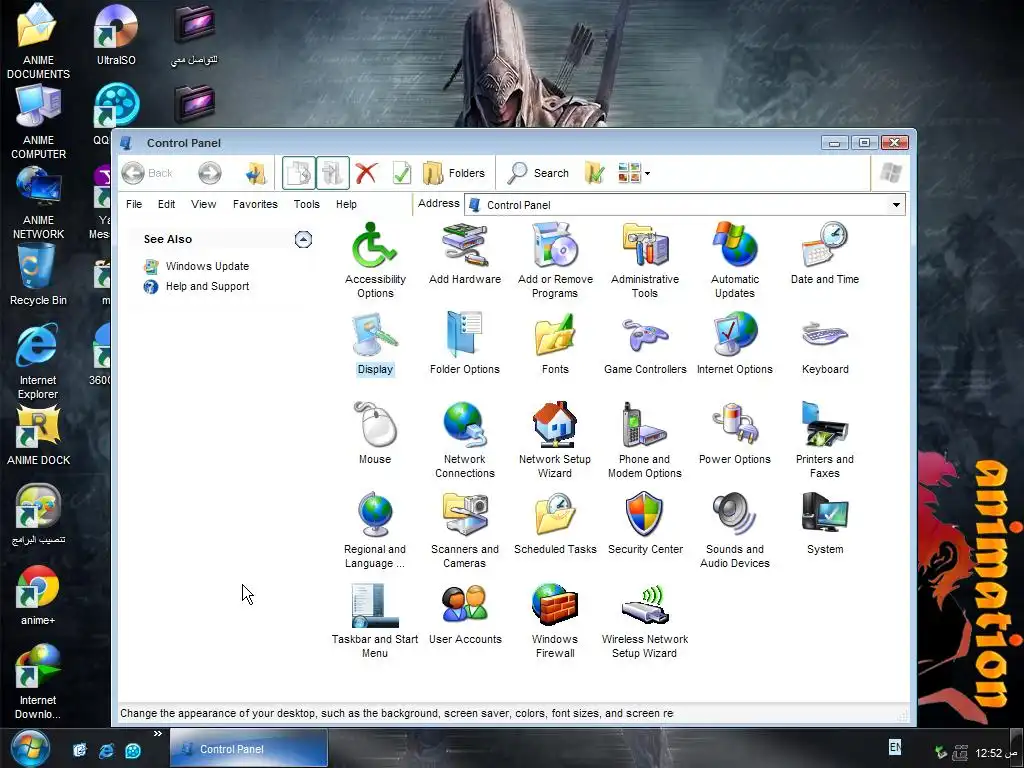Open Mouse settings

click(x=375, y=434)
